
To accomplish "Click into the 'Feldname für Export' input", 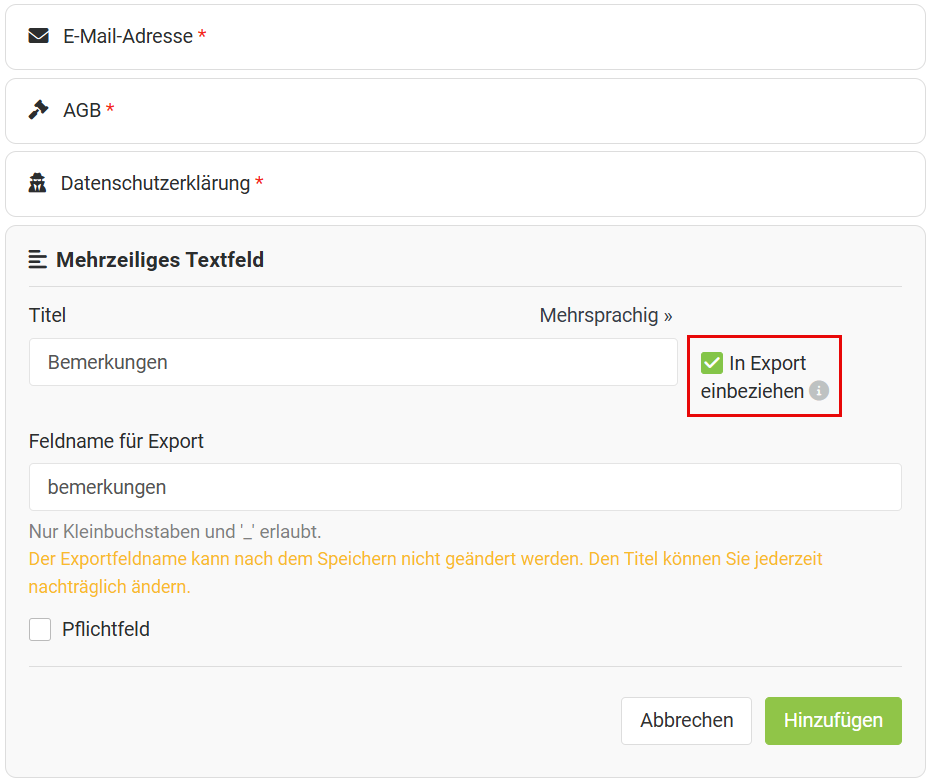I will click(465, 487).
